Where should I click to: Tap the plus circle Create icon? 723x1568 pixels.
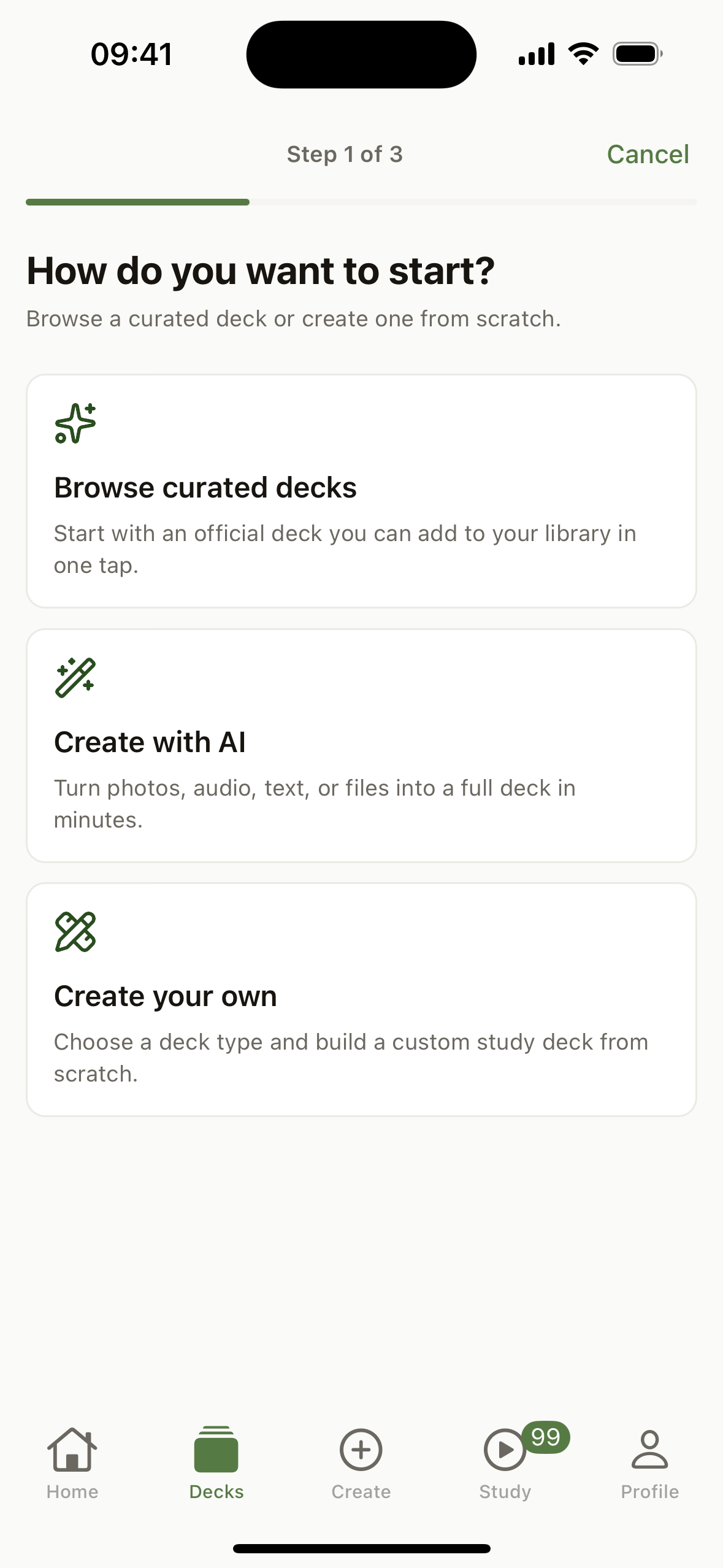click(361, 1449)
